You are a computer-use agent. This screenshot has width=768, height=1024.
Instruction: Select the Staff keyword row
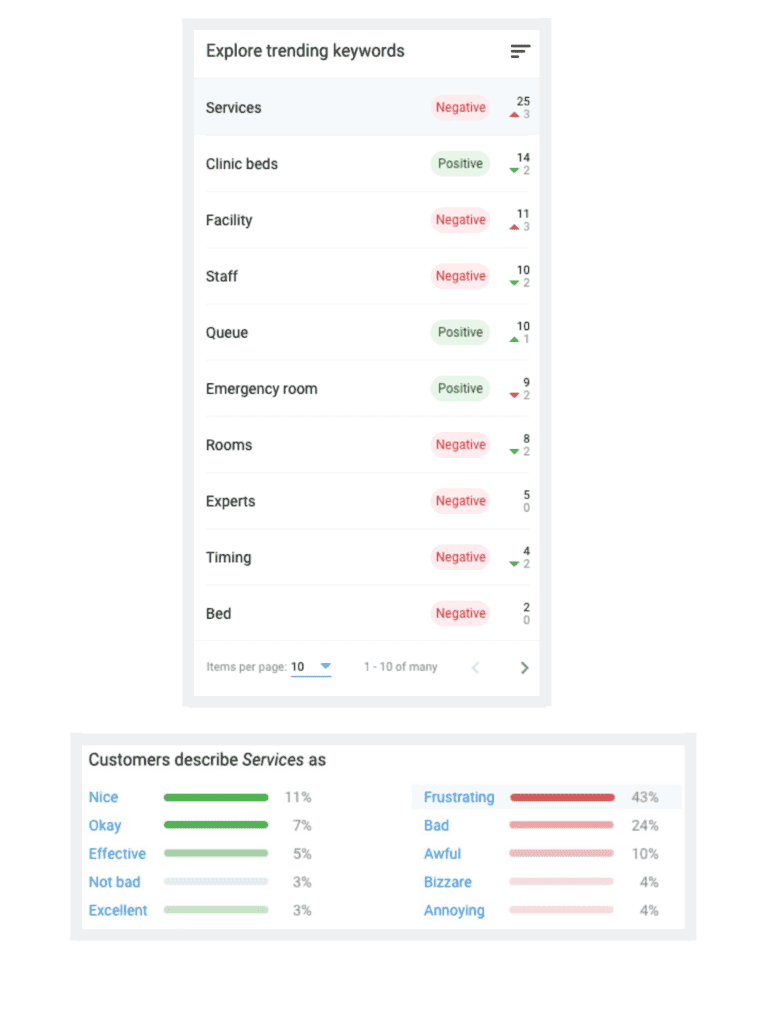[x=300, y=276]
